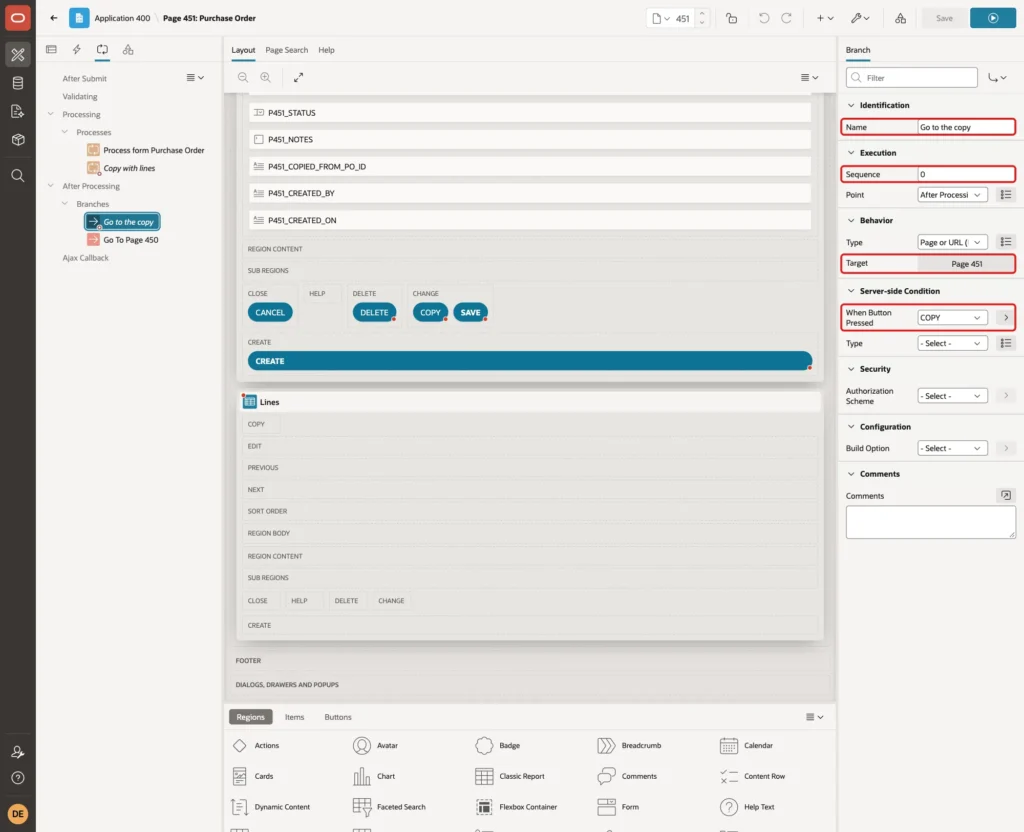This screenshot has height=832, width=1024.
Task: Open the DE user avatar menu
Action: 18,814
